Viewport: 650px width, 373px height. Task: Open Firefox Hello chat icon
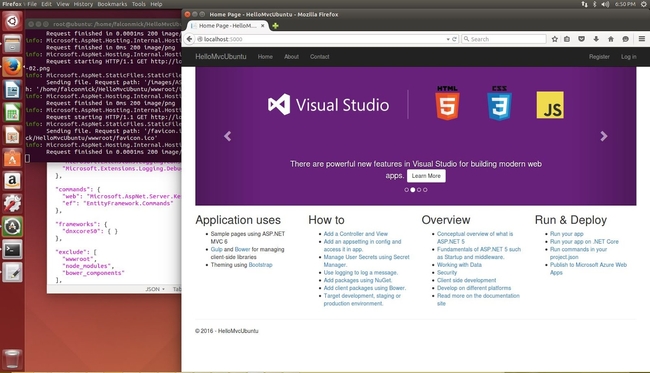(x=626, y=39)
